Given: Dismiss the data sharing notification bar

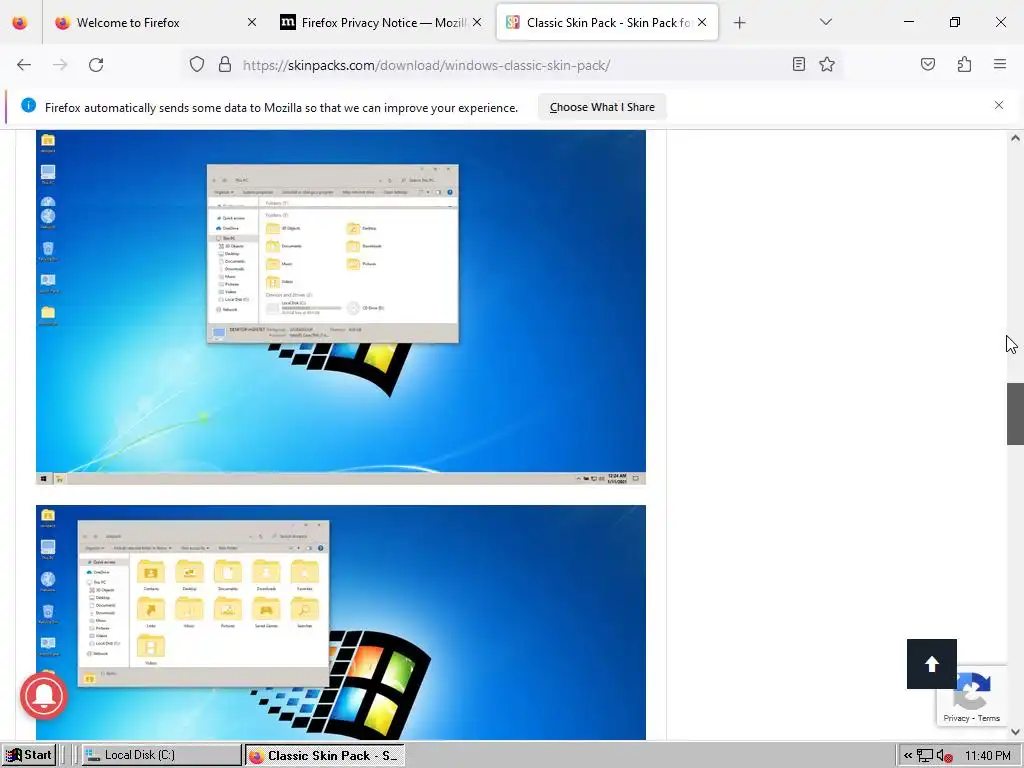Looking at the screenshot, I should tap(999, 105).
